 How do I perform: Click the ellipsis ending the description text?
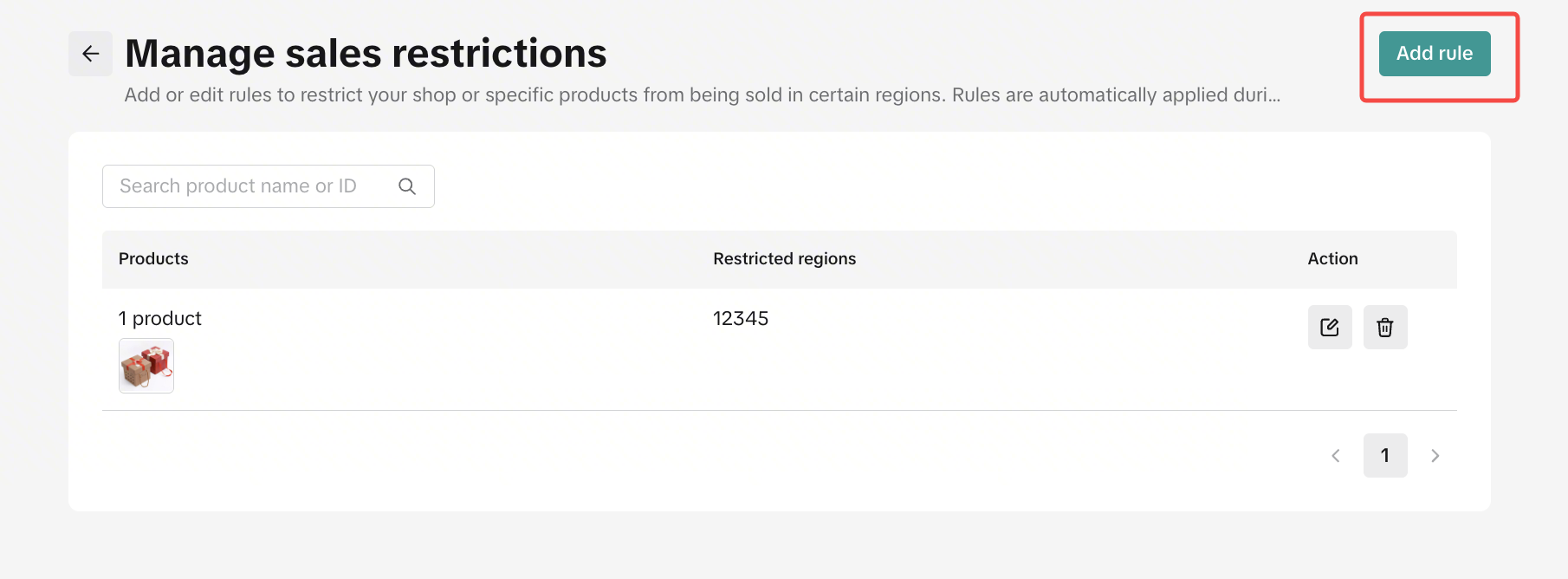coord(1274,97)
